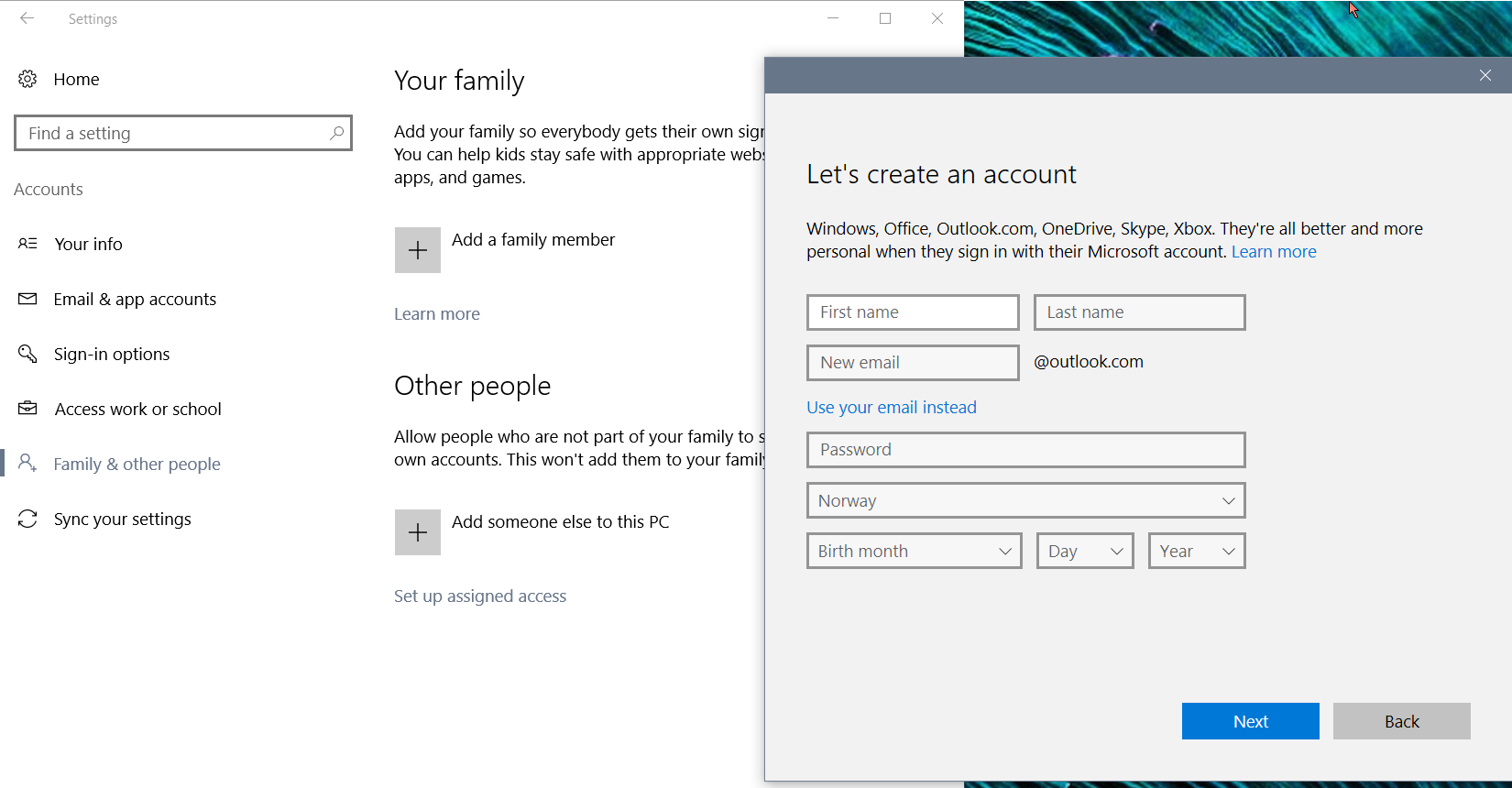Viewport: 1512px width, 788px height.
Task: Click Learn more under Your family
Action: click(437, 313)
